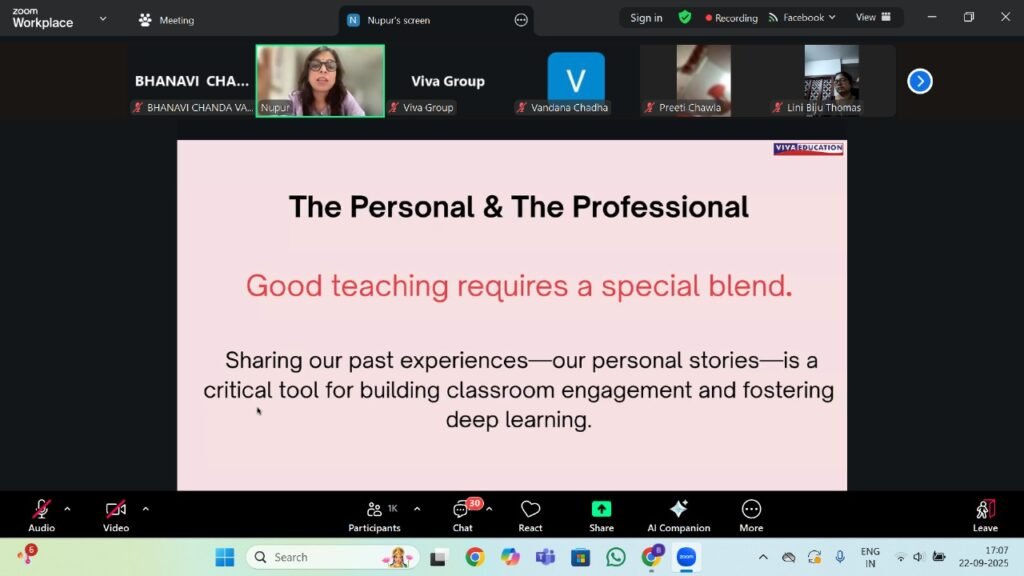This screenshot has width=1024, height=576.
Task: Unmute the microphone with Audio button
Action: (41, 512)
